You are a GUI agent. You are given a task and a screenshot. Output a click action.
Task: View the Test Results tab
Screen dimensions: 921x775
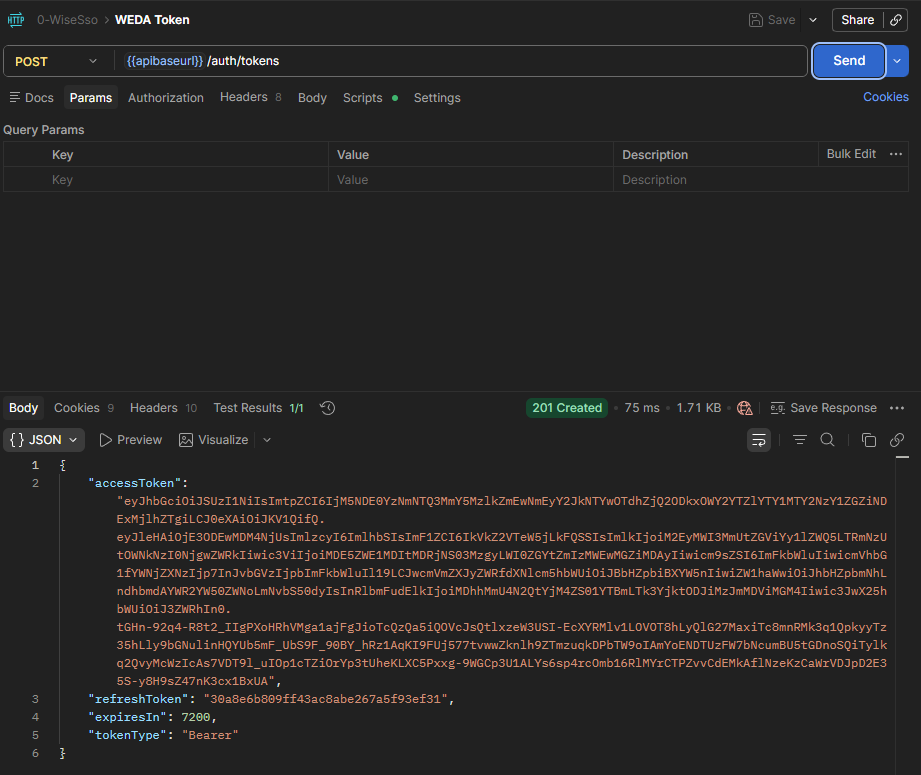click(x=258, y=408)
